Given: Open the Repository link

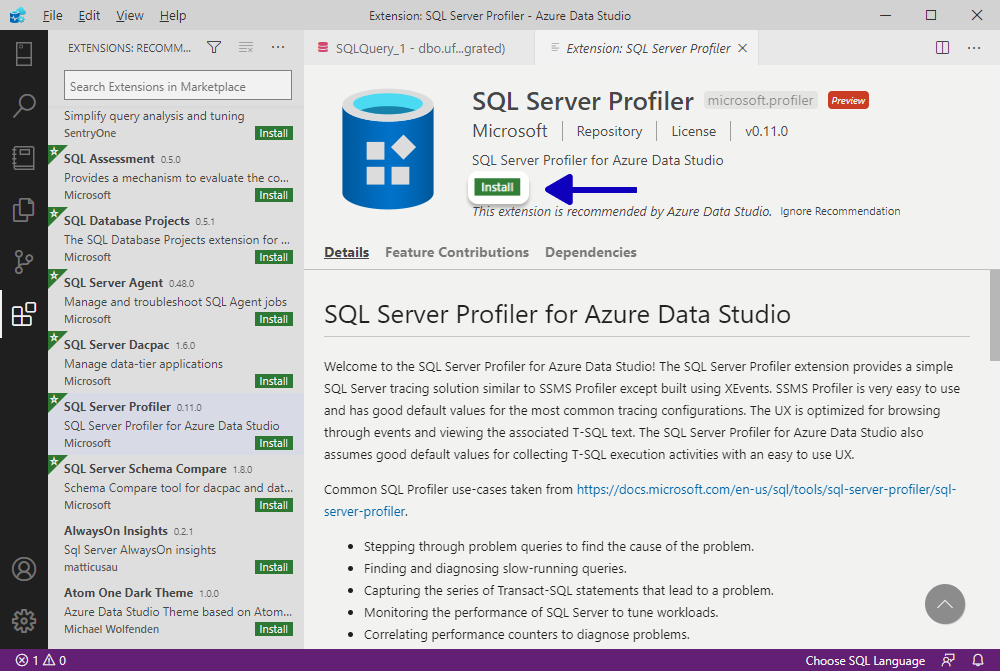Looking at the screenshot, I should click(x=609, y=131).
